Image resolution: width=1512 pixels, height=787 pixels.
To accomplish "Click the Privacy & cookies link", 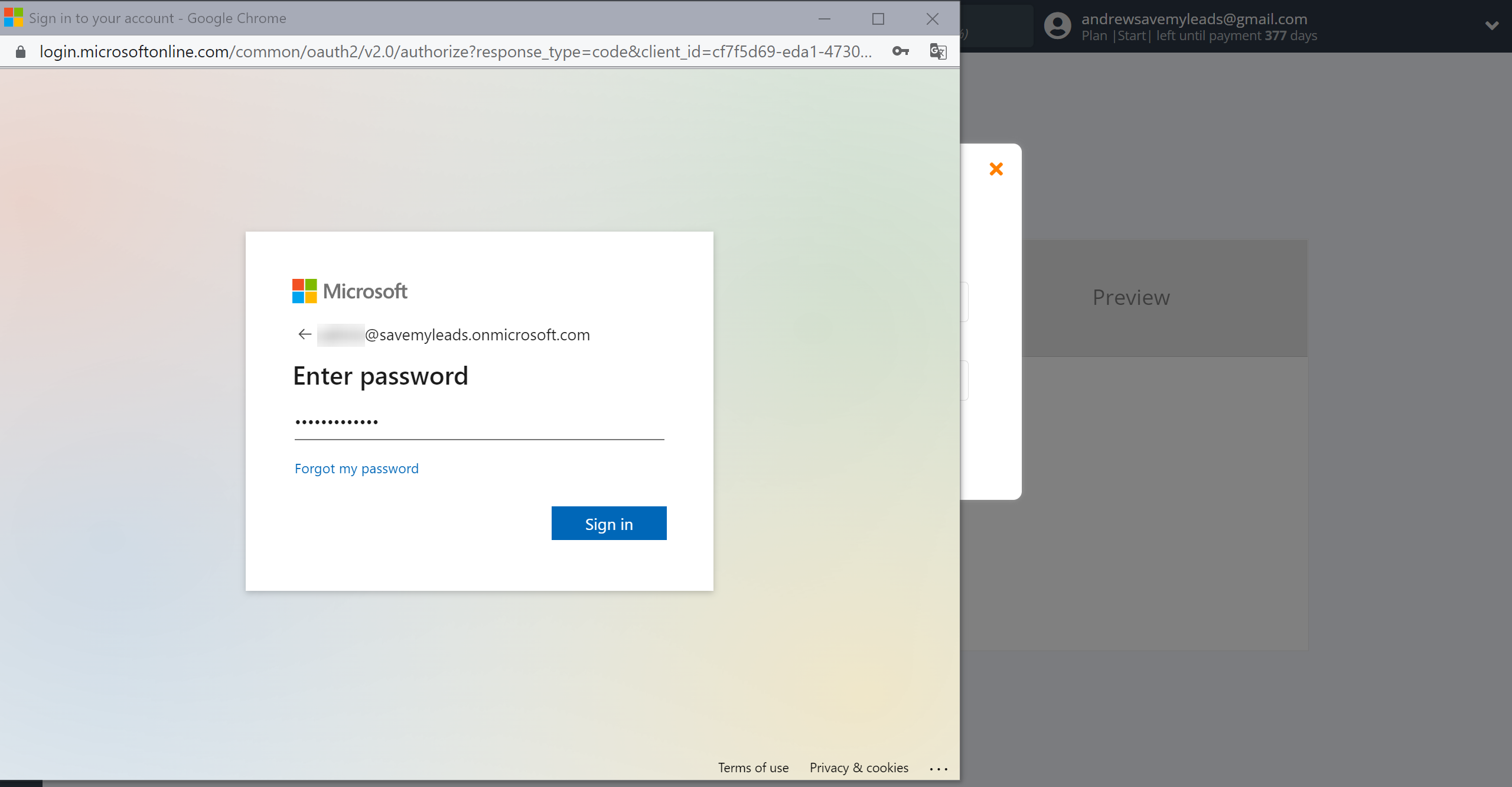I will (859, 767).
